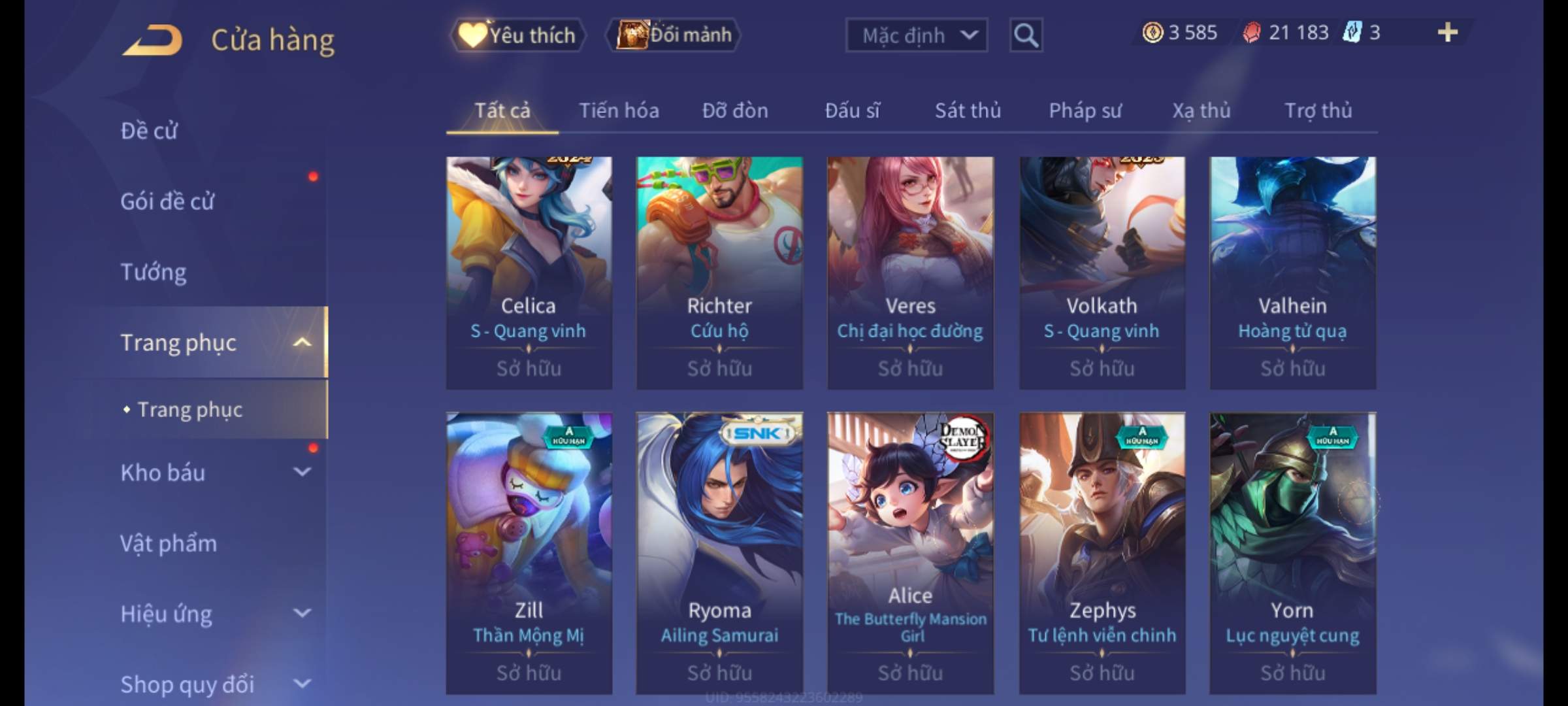Expand the Kho báu sidebar section
Screen dimensions: 1568x706
pos(302,472)
